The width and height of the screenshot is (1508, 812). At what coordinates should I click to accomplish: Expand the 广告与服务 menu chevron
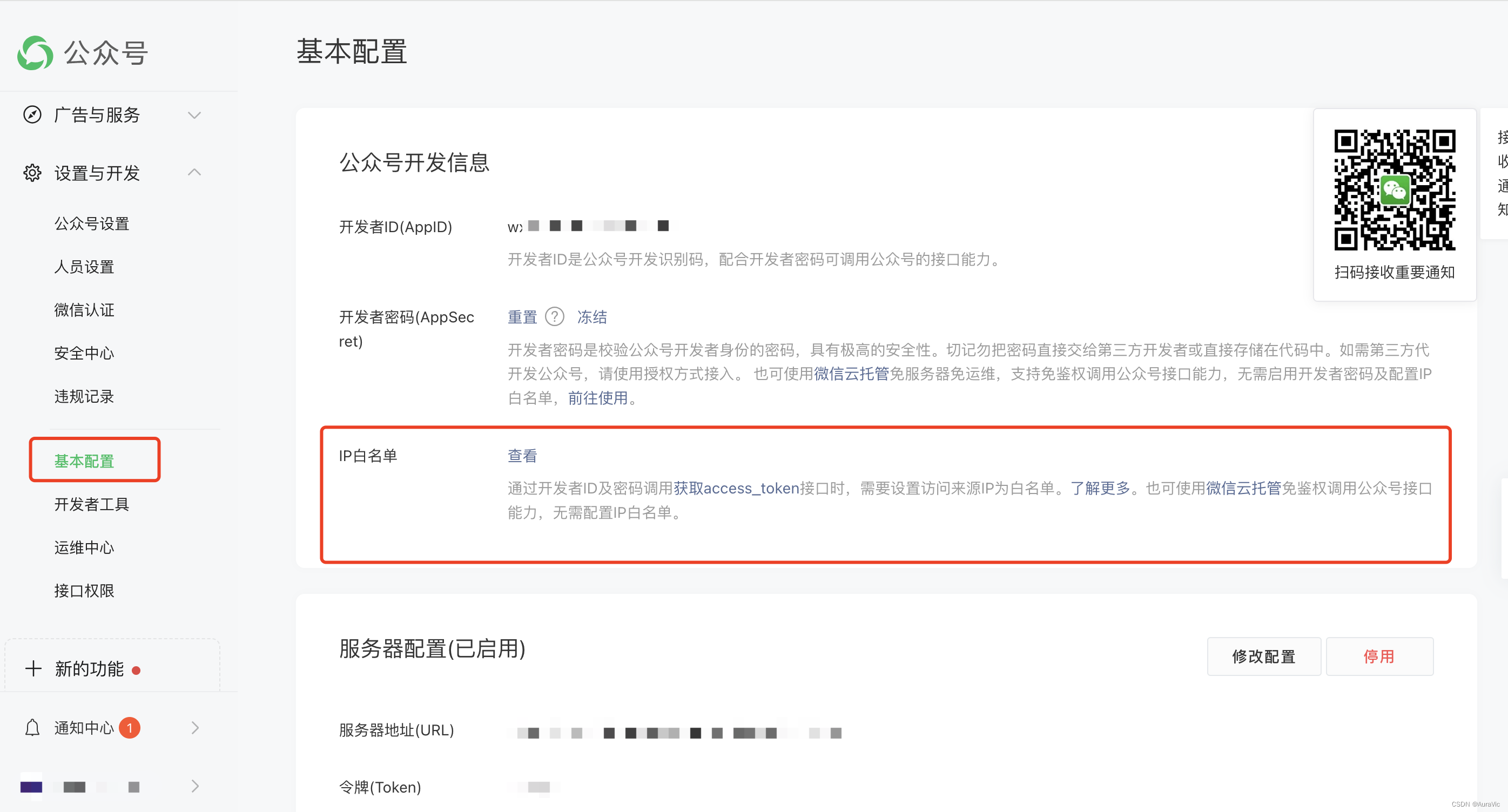click(194, 115)
